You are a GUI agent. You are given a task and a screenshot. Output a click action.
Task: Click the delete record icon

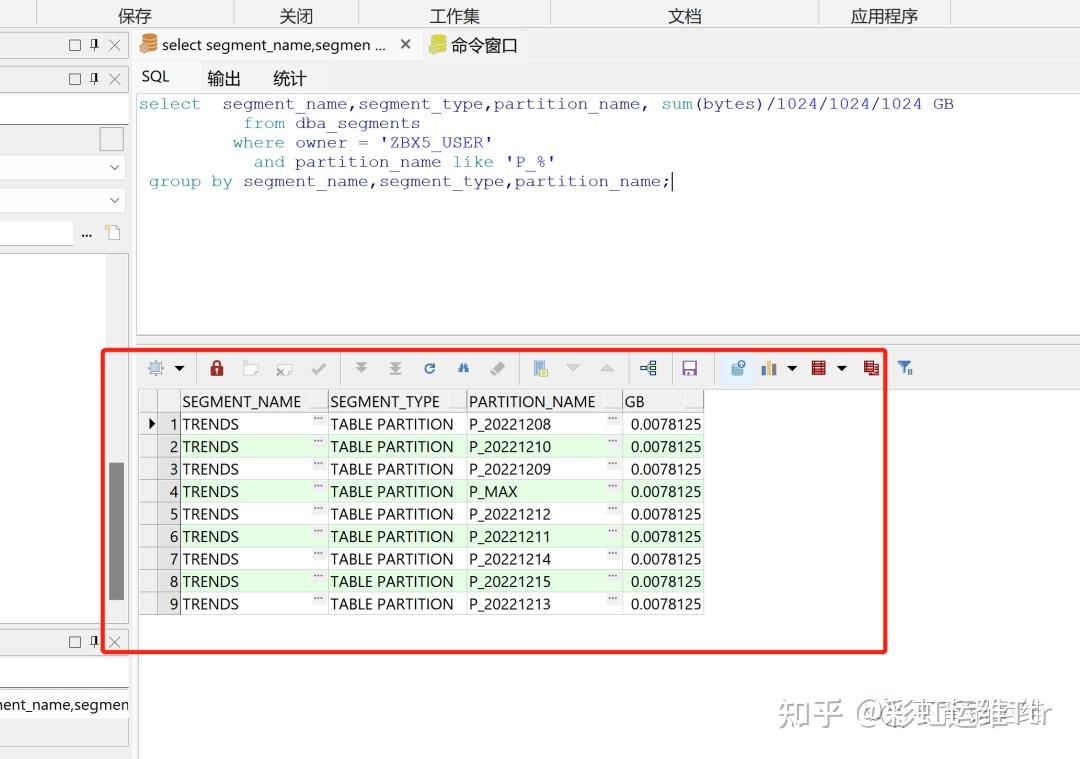(284, 369)
